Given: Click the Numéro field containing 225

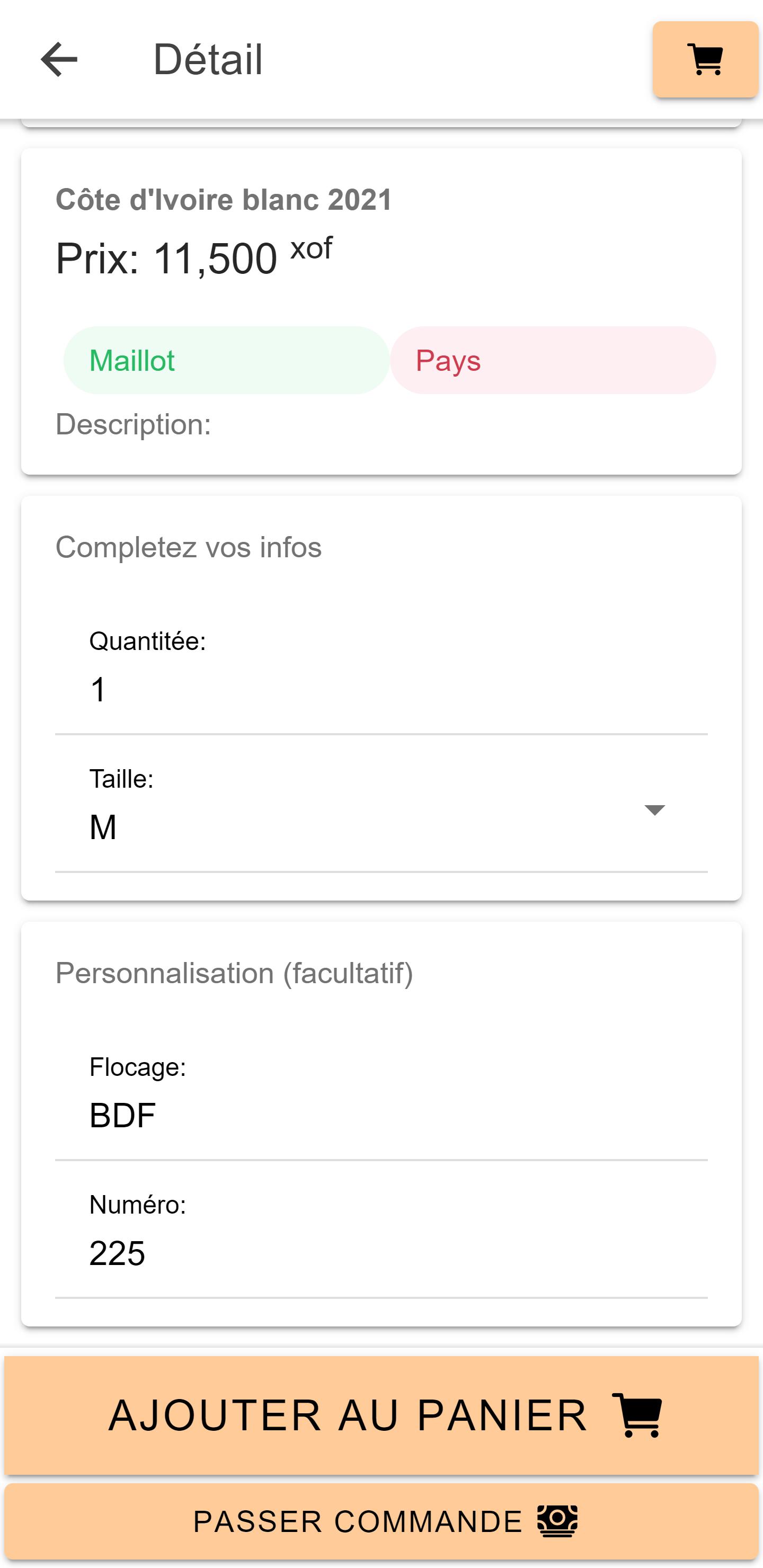Looking at the screenshot, I should 381,1253.
